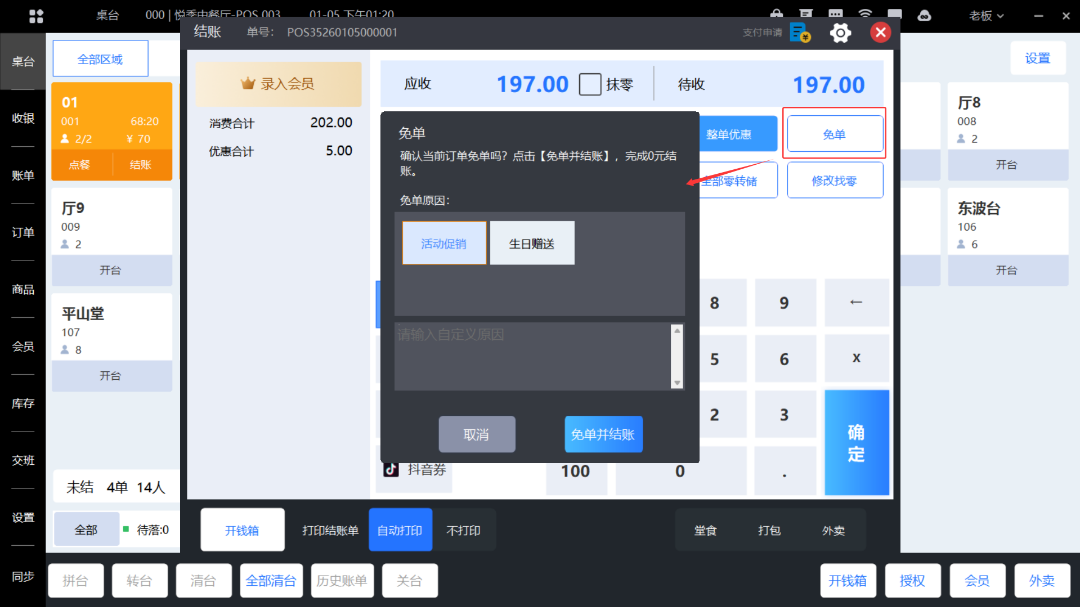Switch to the 会员 section in sidebar

tap(22, 345)
